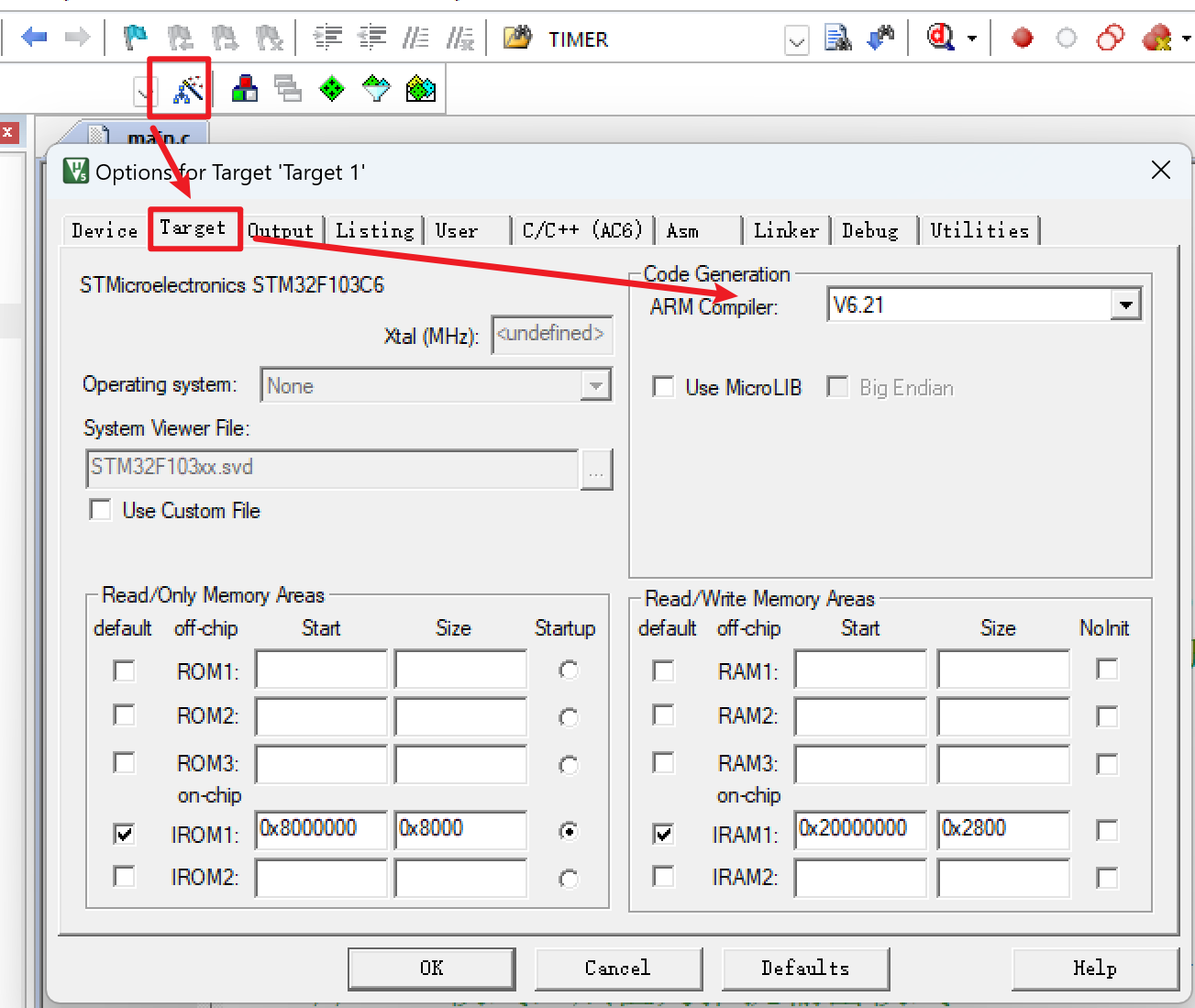
Task: Switch to the Output tab
Action: [281, 231]
